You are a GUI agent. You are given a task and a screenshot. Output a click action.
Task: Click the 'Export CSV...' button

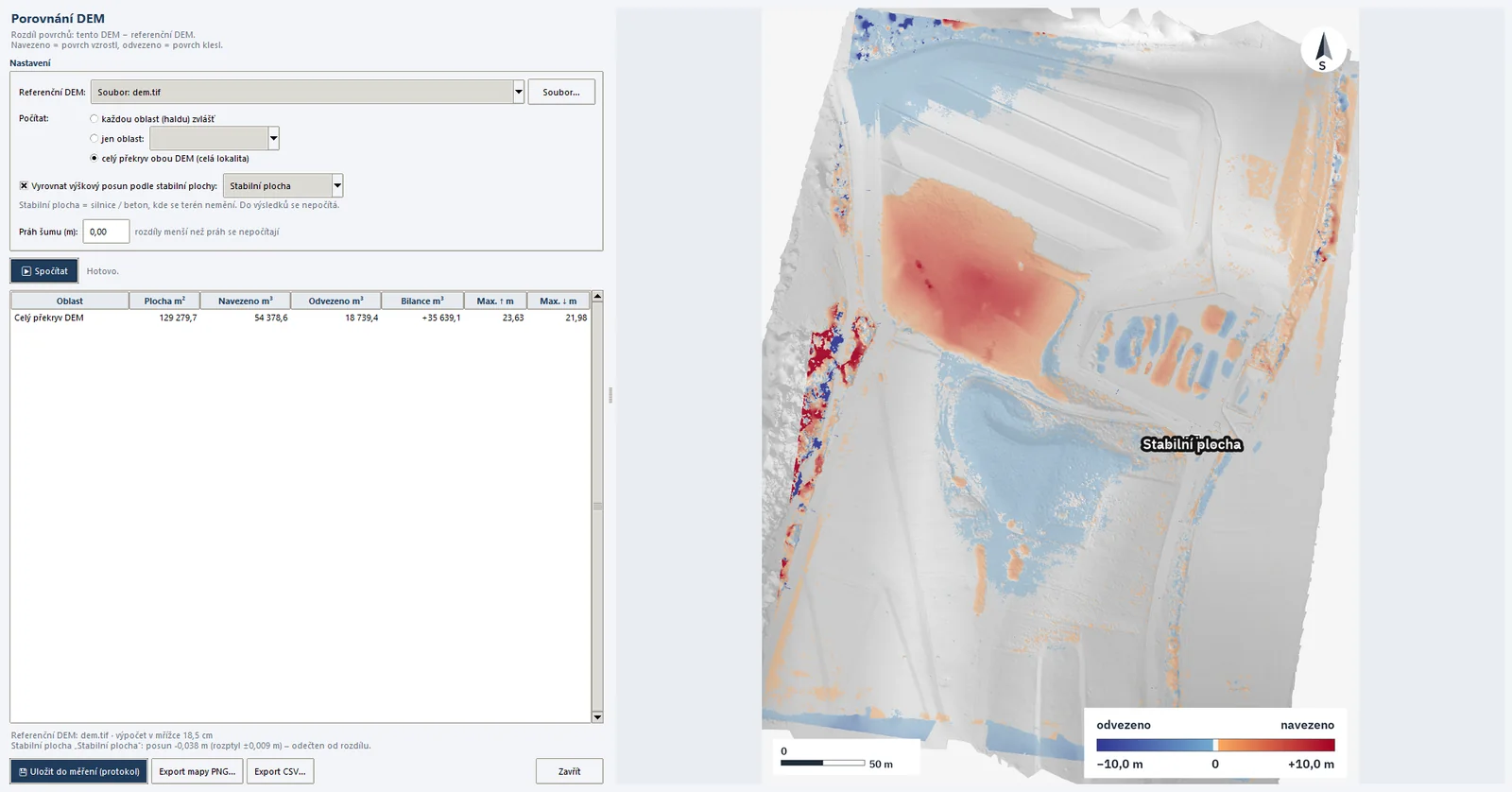(280, 771)
